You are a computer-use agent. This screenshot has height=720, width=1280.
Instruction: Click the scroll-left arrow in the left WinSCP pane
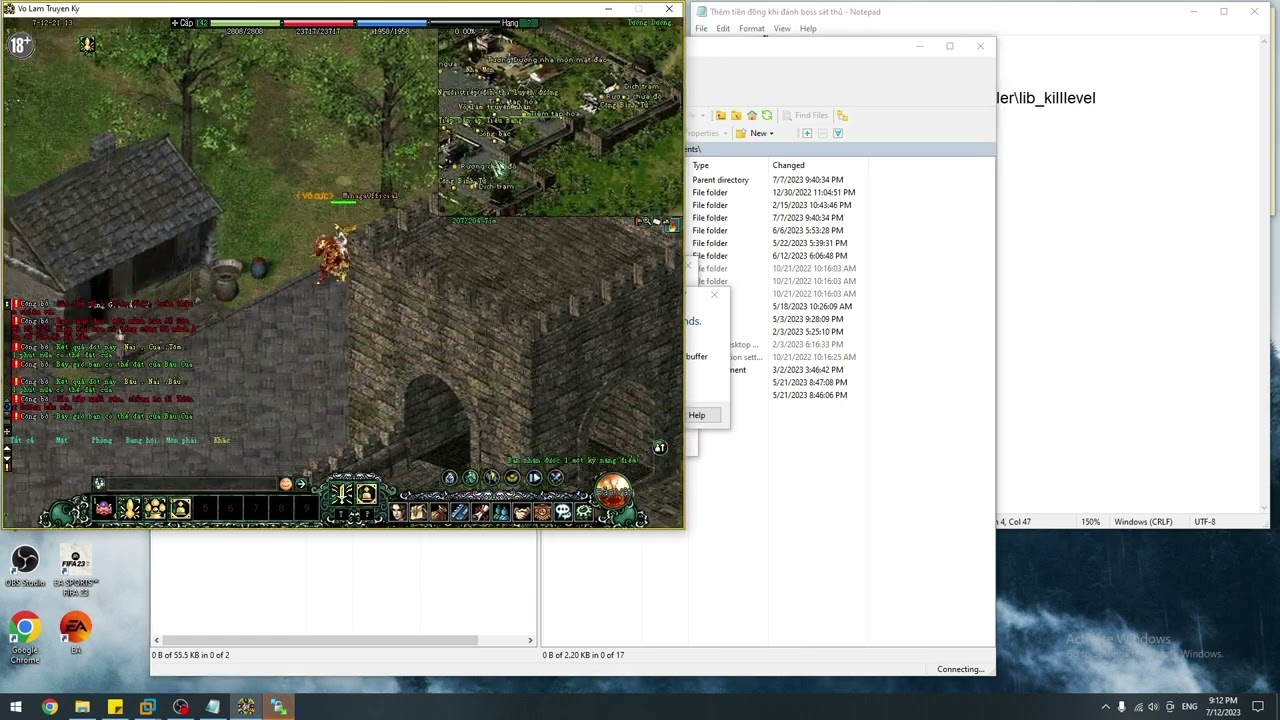tap(156, 640)
